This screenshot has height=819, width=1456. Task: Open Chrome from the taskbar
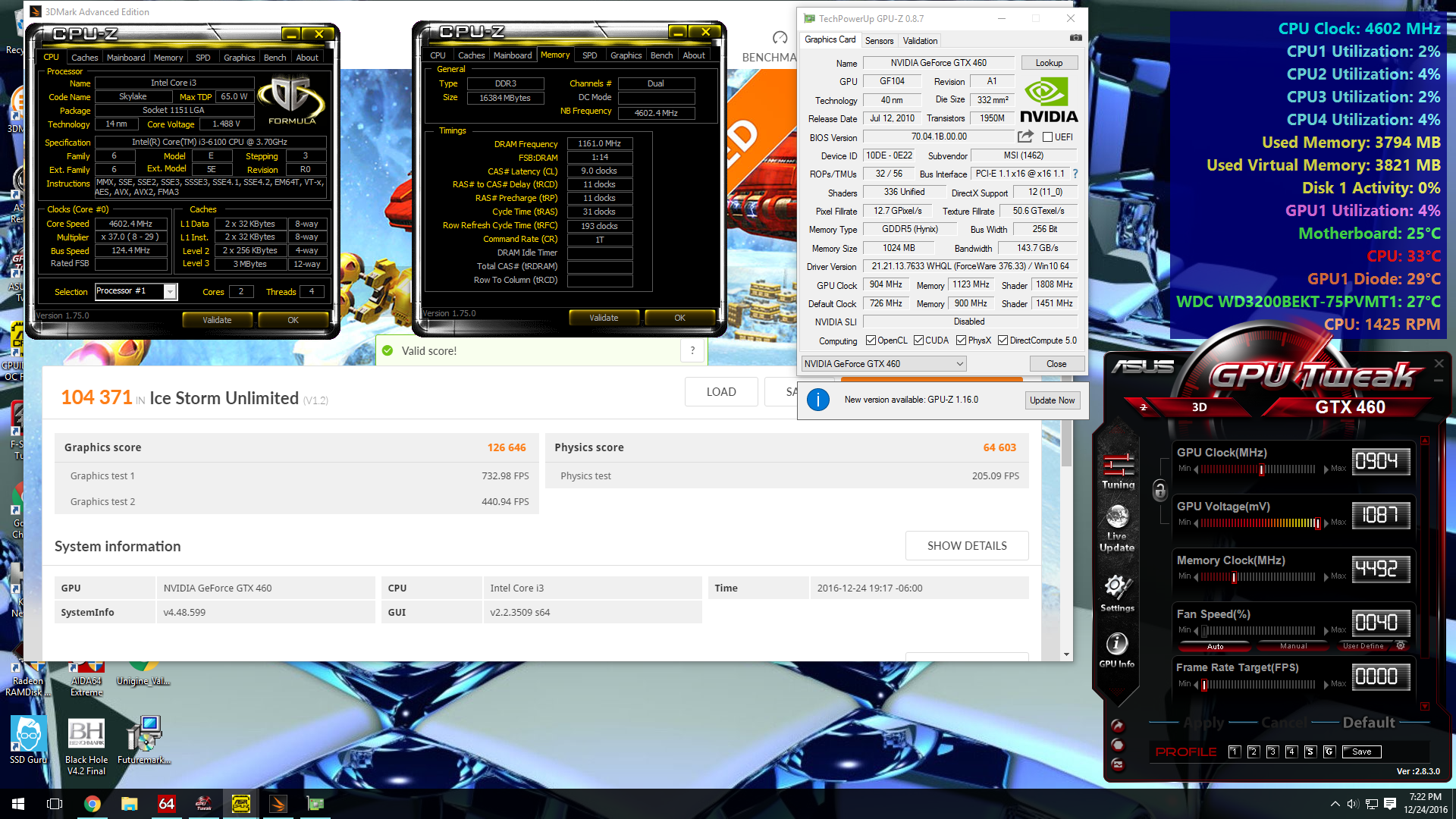pos(92,804)
